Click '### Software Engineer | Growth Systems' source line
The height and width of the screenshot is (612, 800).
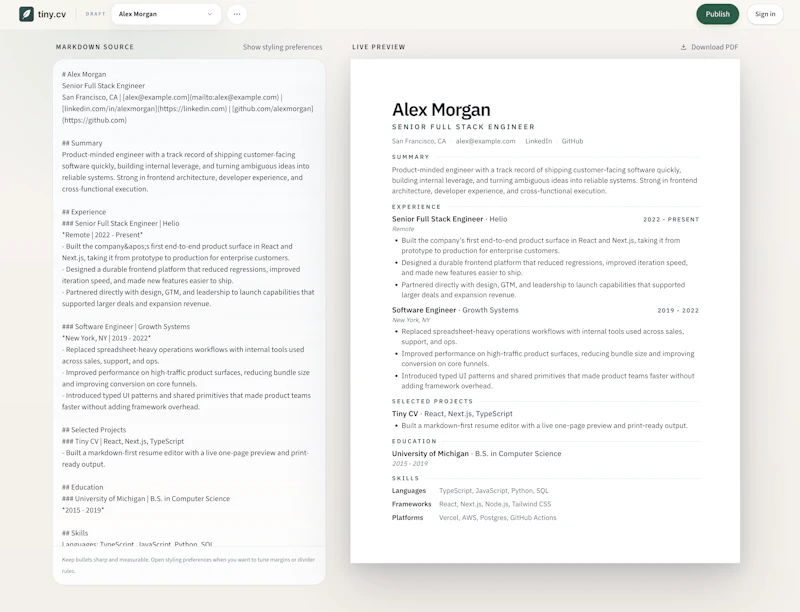pos(126,327)
